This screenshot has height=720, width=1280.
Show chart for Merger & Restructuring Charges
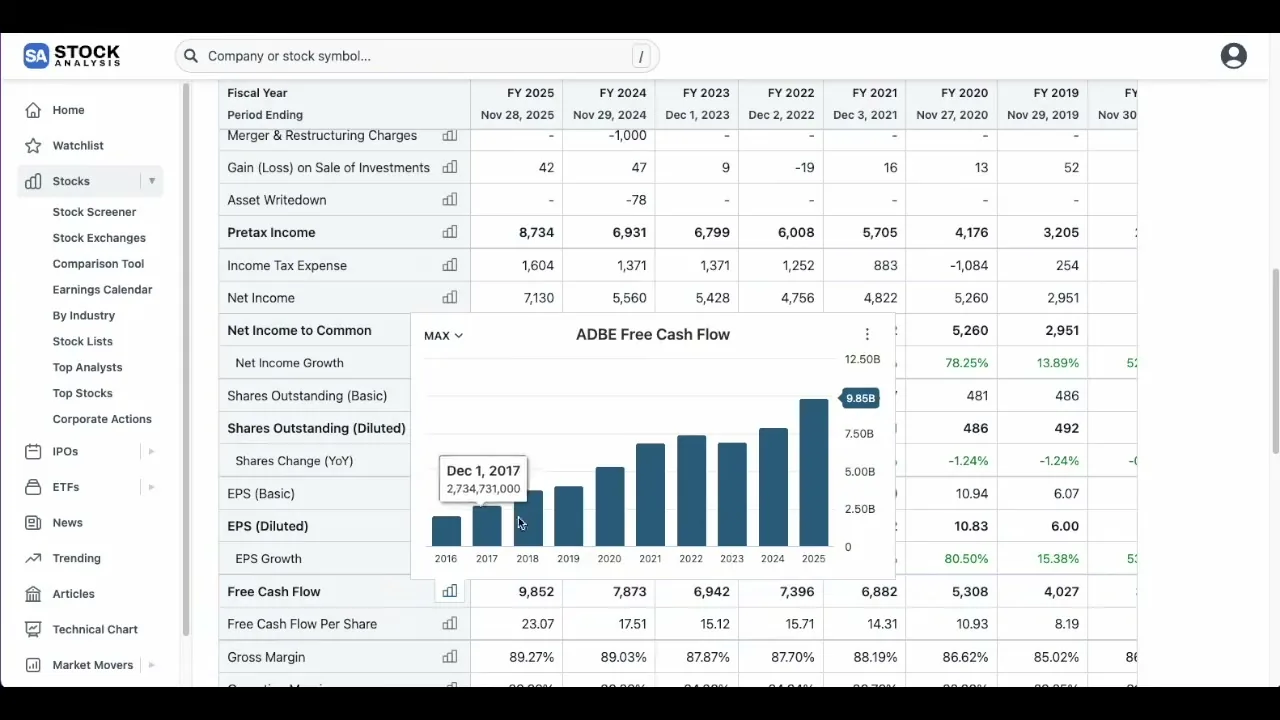point(450,136)
